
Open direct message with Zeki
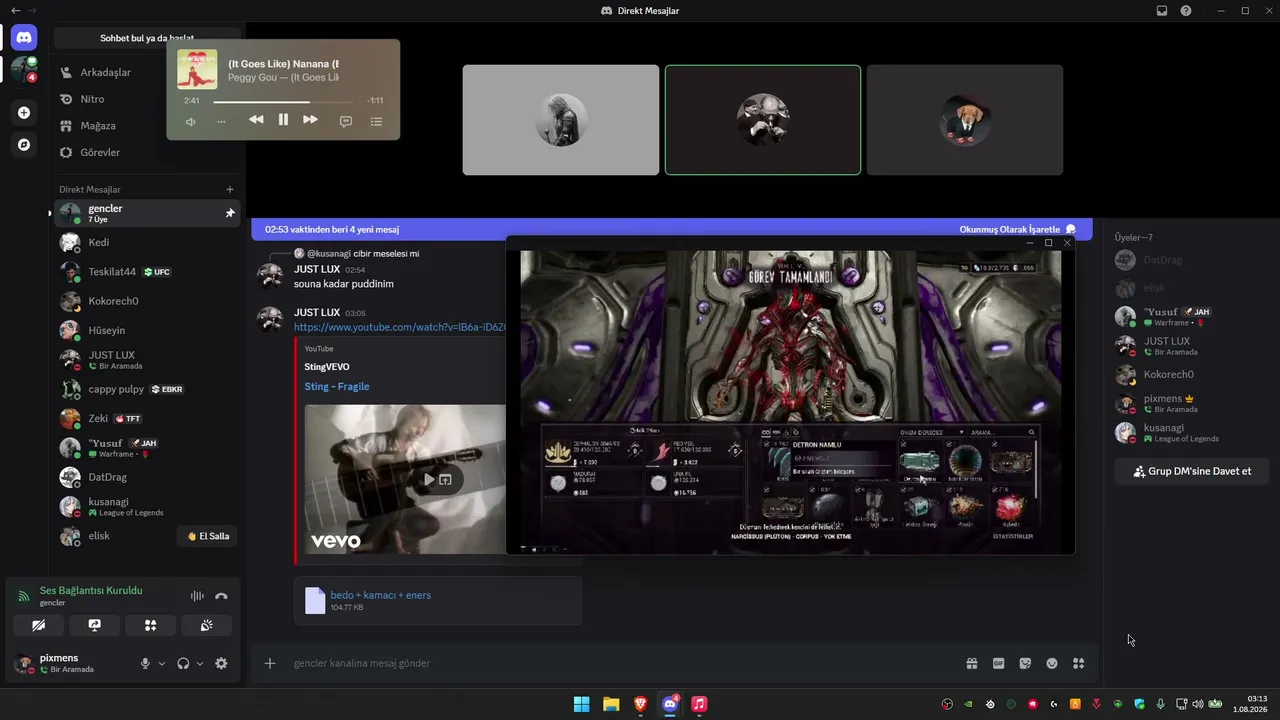click(147, 418)
